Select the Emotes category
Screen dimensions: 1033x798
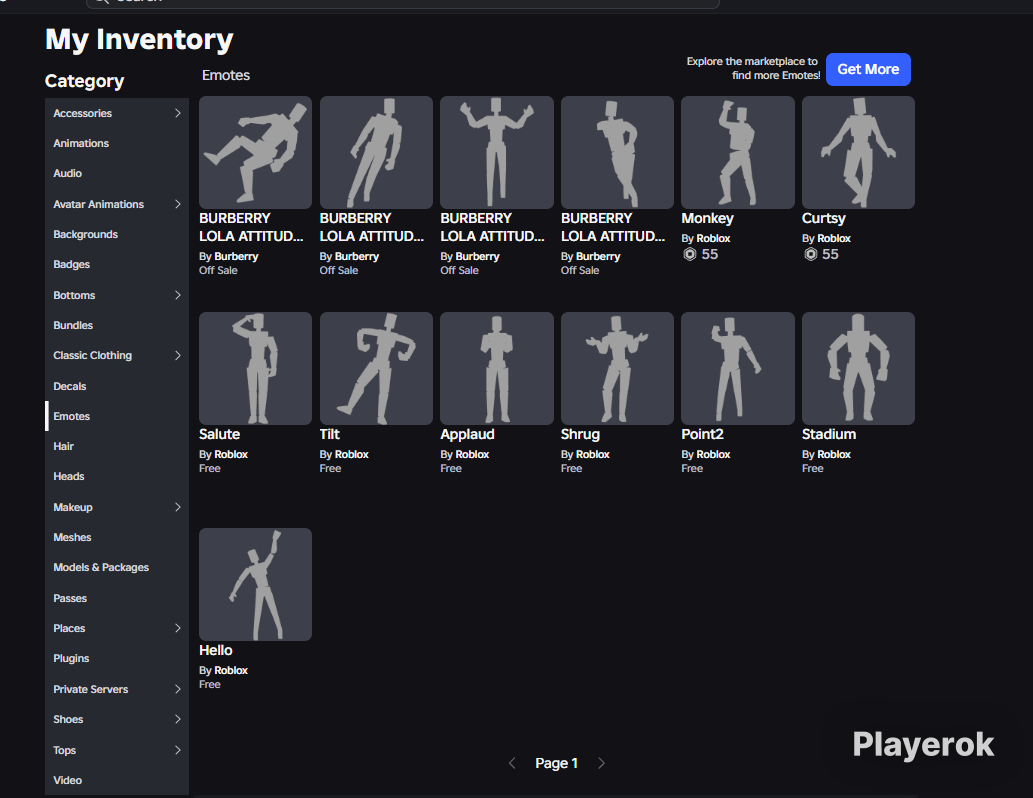[x=117, y=416]
